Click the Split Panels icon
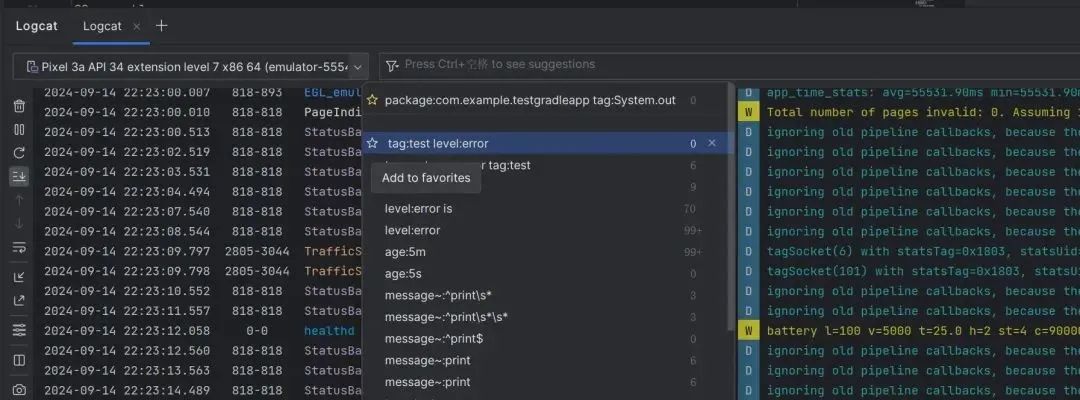1080x400 pixels. tap(19, 360)
